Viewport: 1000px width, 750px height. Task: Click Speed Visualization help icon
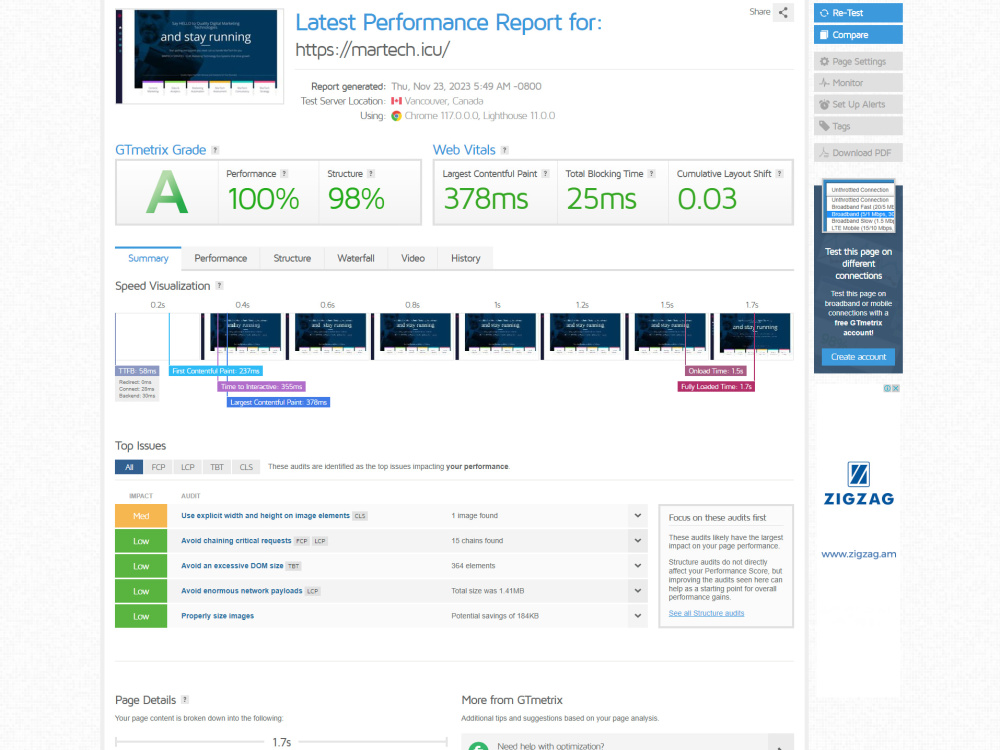click(x=219, y=286)
